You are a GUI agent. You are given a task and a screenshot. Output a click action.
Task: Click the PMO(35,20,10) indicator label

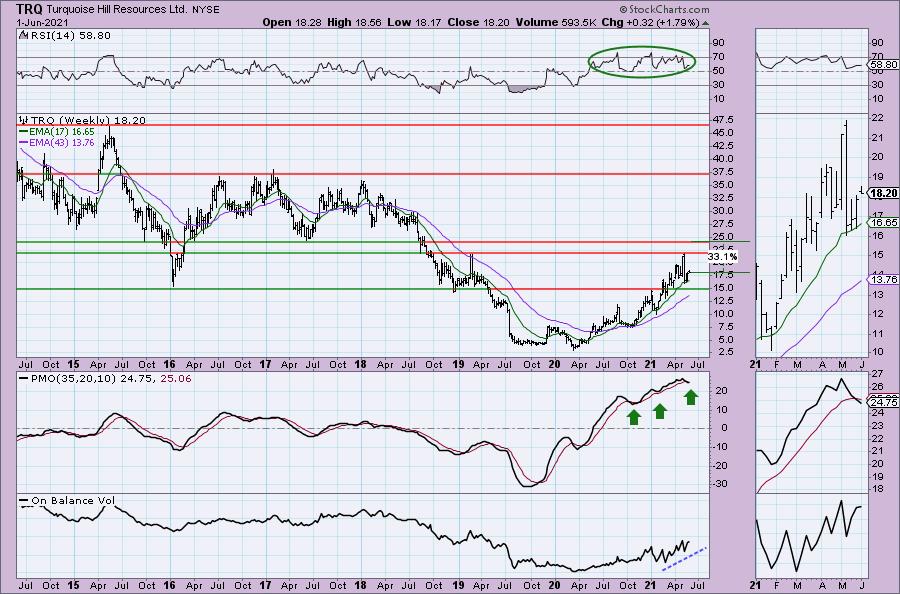[x=72, y=379]
